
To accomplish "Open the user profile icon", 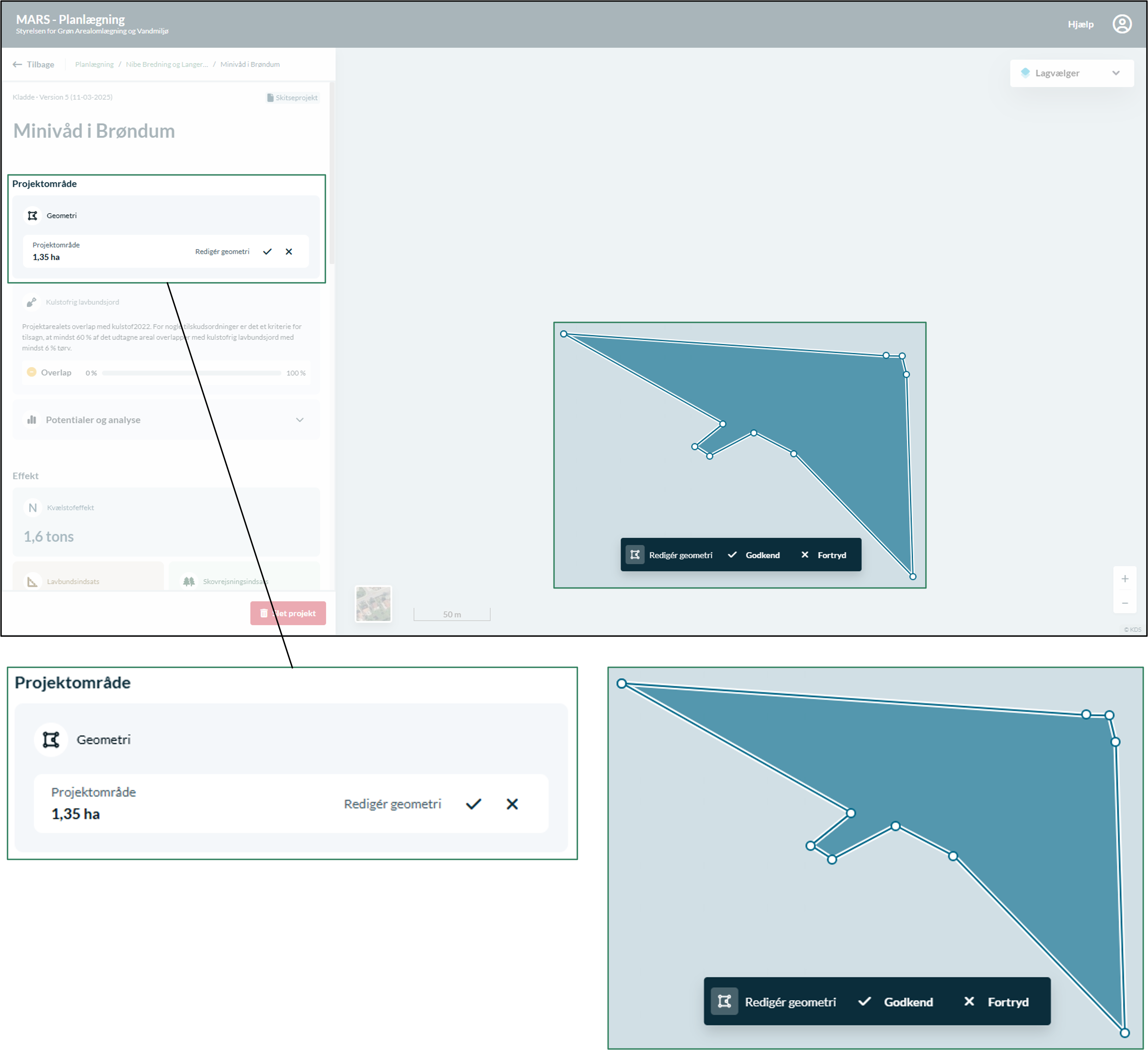I will click(x=1121, y=24).
